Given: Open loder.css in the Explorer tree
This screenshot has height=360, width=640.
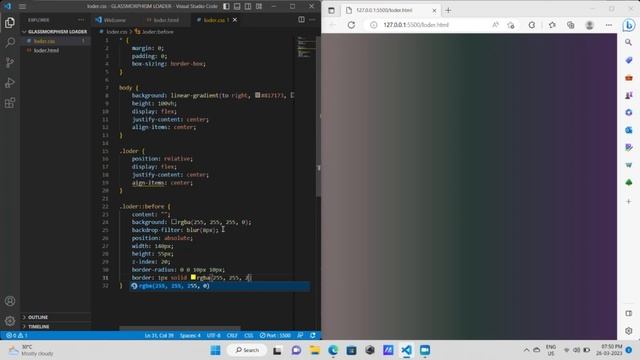Looking at the screenshot, I should point(55,41).
